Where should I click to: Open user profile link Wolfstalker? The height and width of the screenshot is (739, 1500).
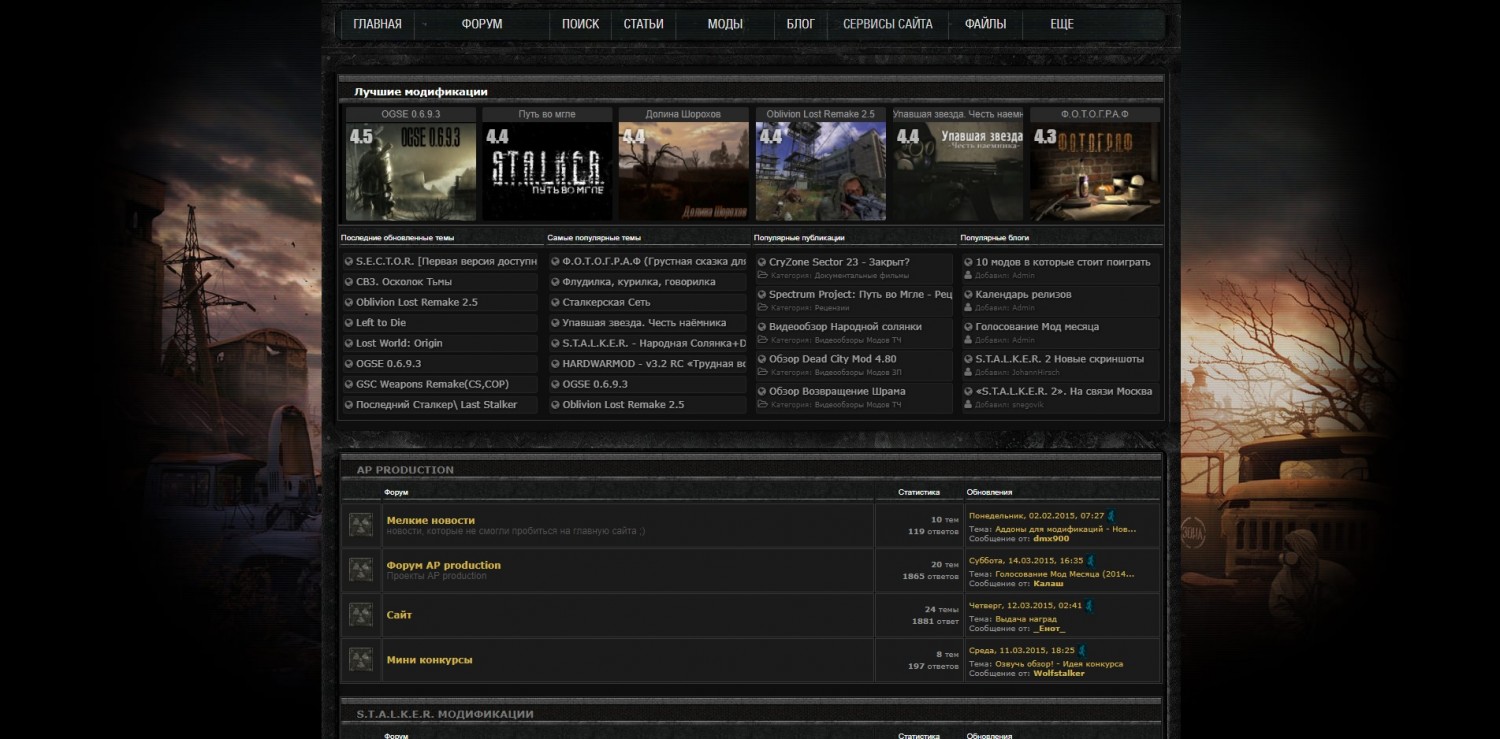point(1059,674)
